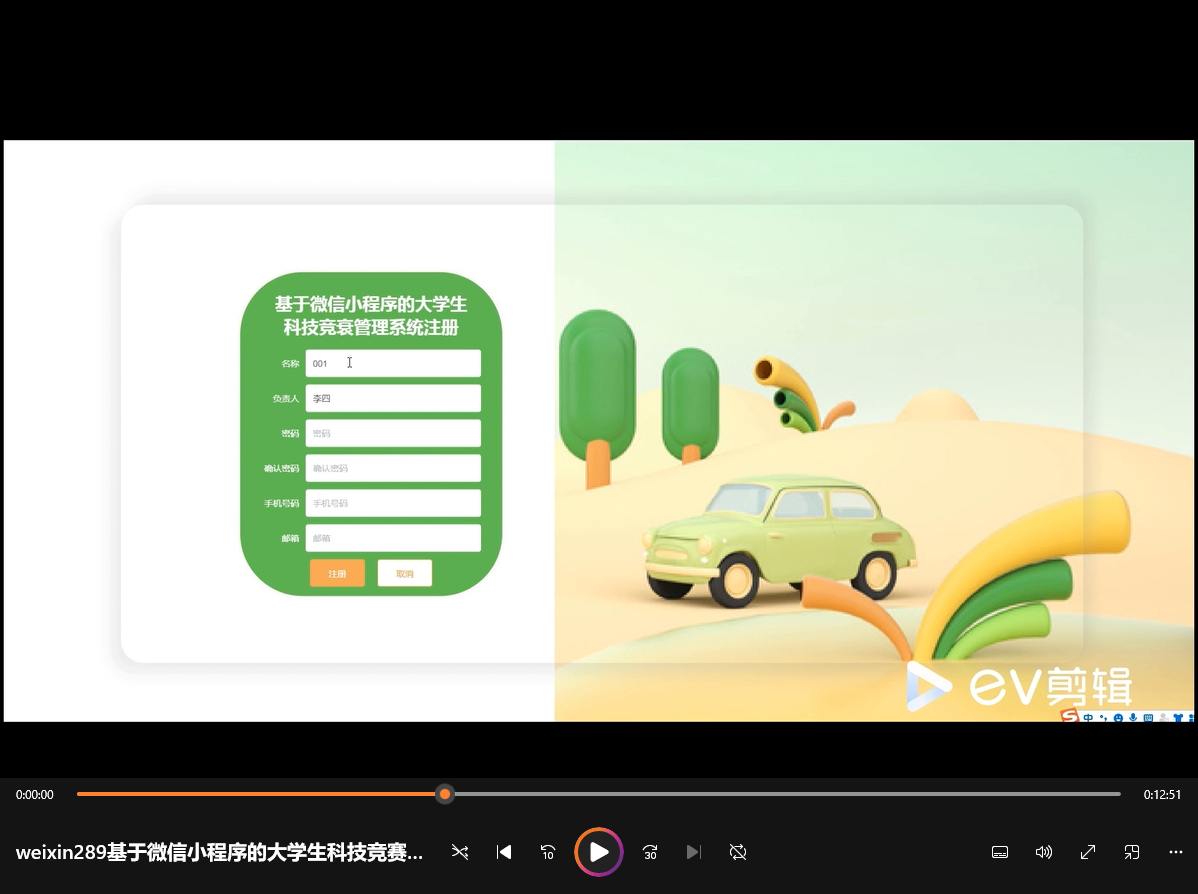Switch to mini player view

pyautogui.click(x=1132, y=852)
